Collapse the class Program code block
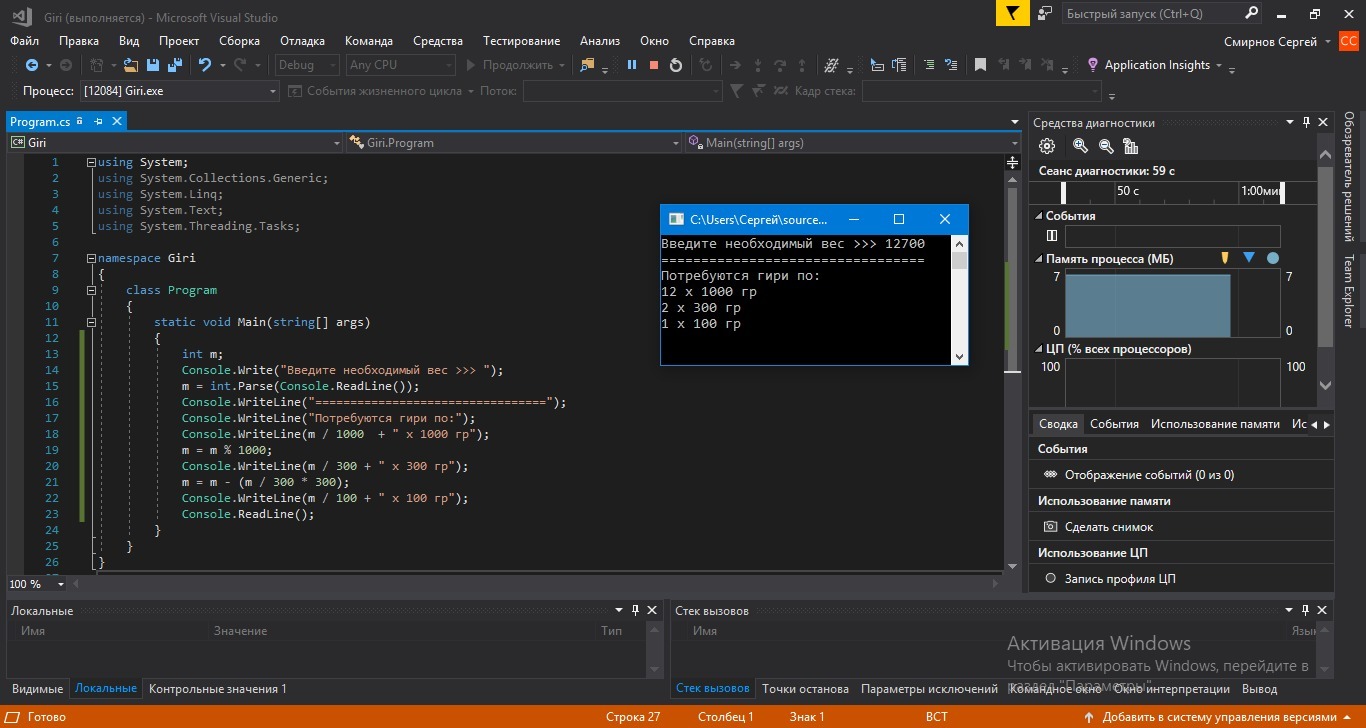The height and width of the screenshot is (728, 1366). pos(91,290)
